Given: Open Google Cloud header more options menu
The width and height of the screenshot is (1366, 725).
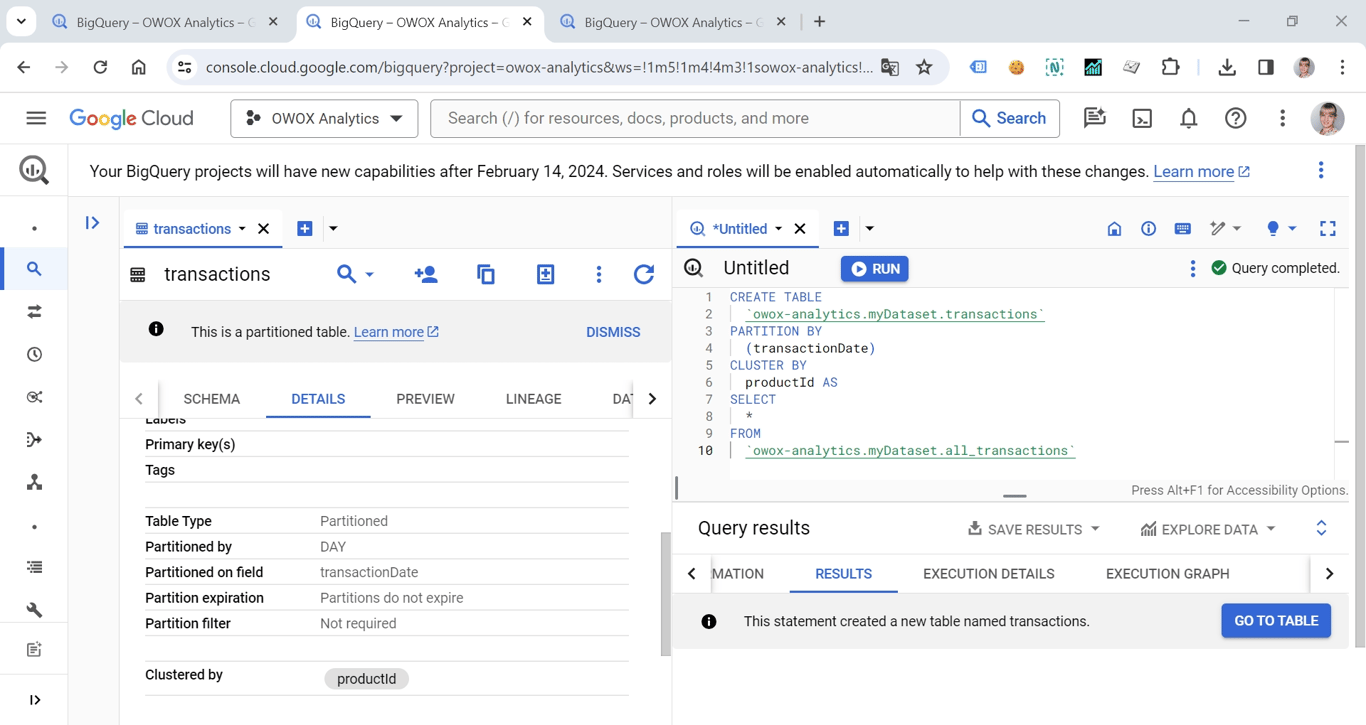Looking at the screenshot, I should tap(1283, 118).
